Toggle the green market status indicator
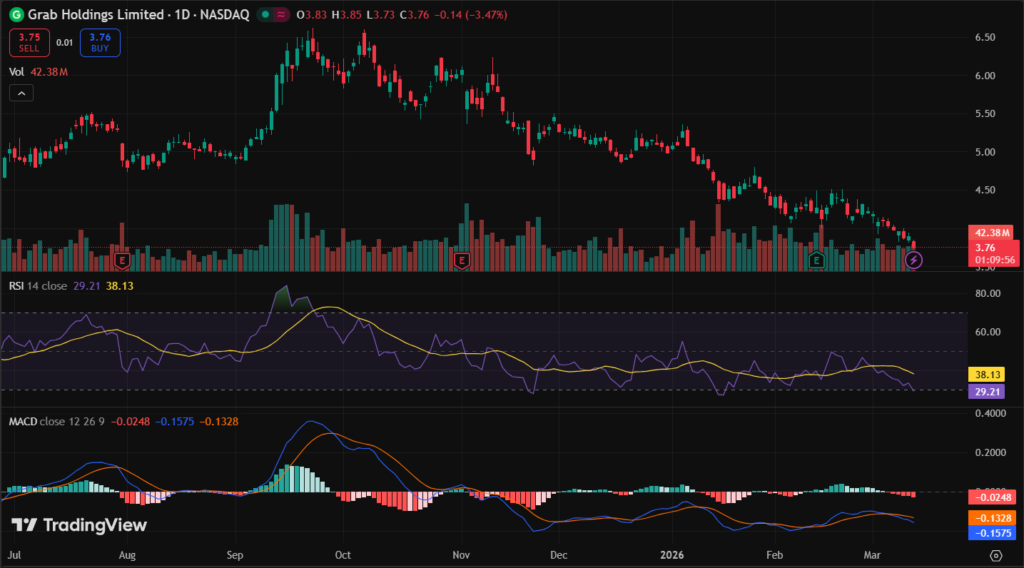Image resolution: width=1024 pixels, height=568 pixels. coord(265,15)
